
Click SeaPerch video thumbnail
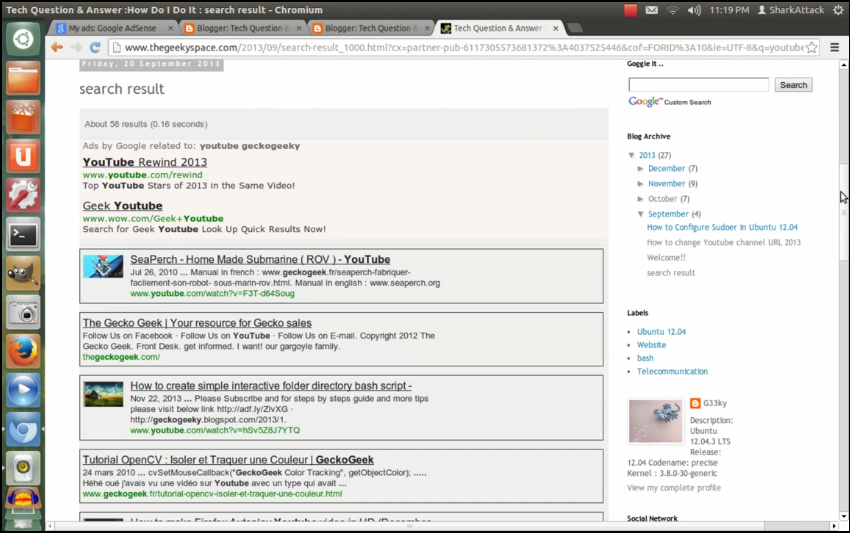(103, 267)
